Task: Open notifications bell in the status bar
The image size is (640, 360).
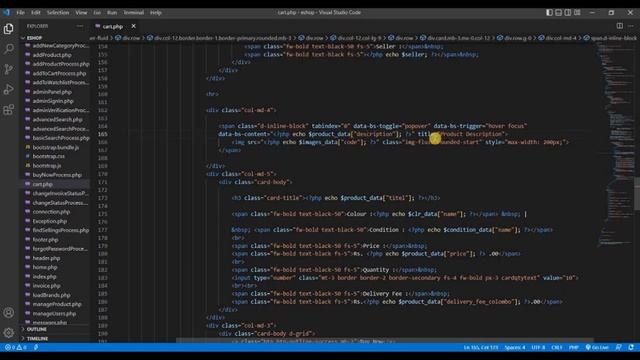Action: pyautogui.click(x=631, y=348)
